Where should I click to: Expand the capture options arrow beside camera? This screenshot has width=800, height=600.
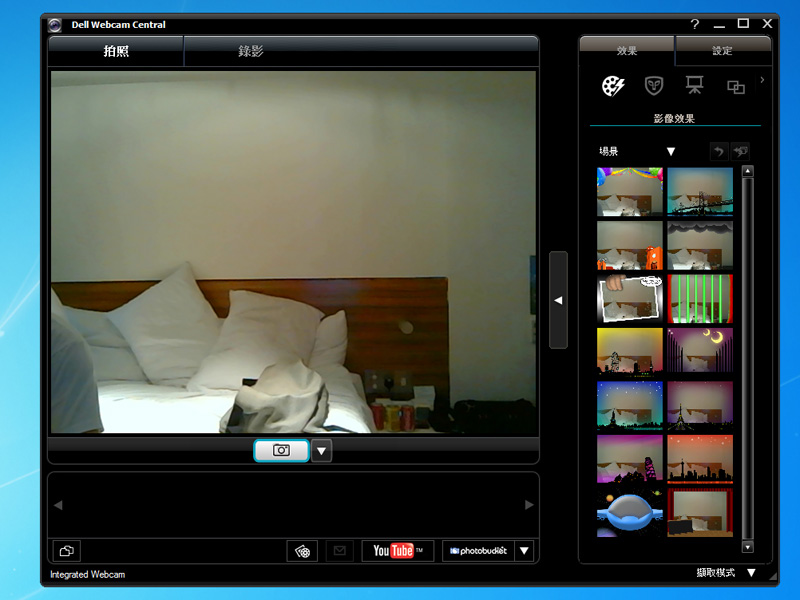point(321,451)
